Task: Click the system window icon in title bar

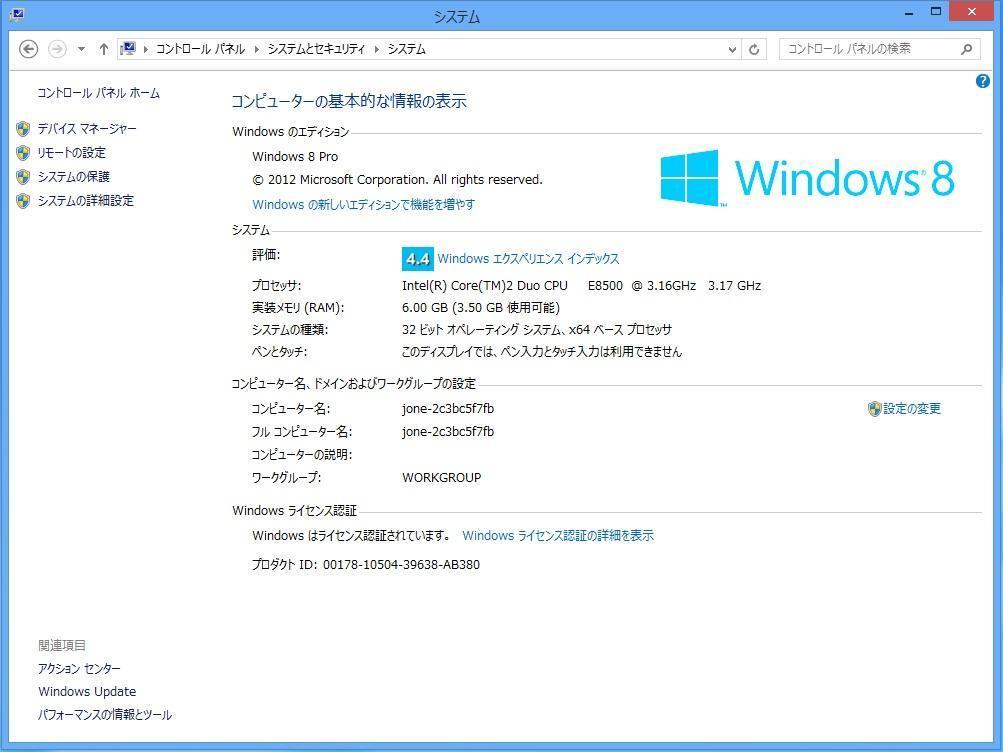Action: pyautogui.click(x=17, y=13)
